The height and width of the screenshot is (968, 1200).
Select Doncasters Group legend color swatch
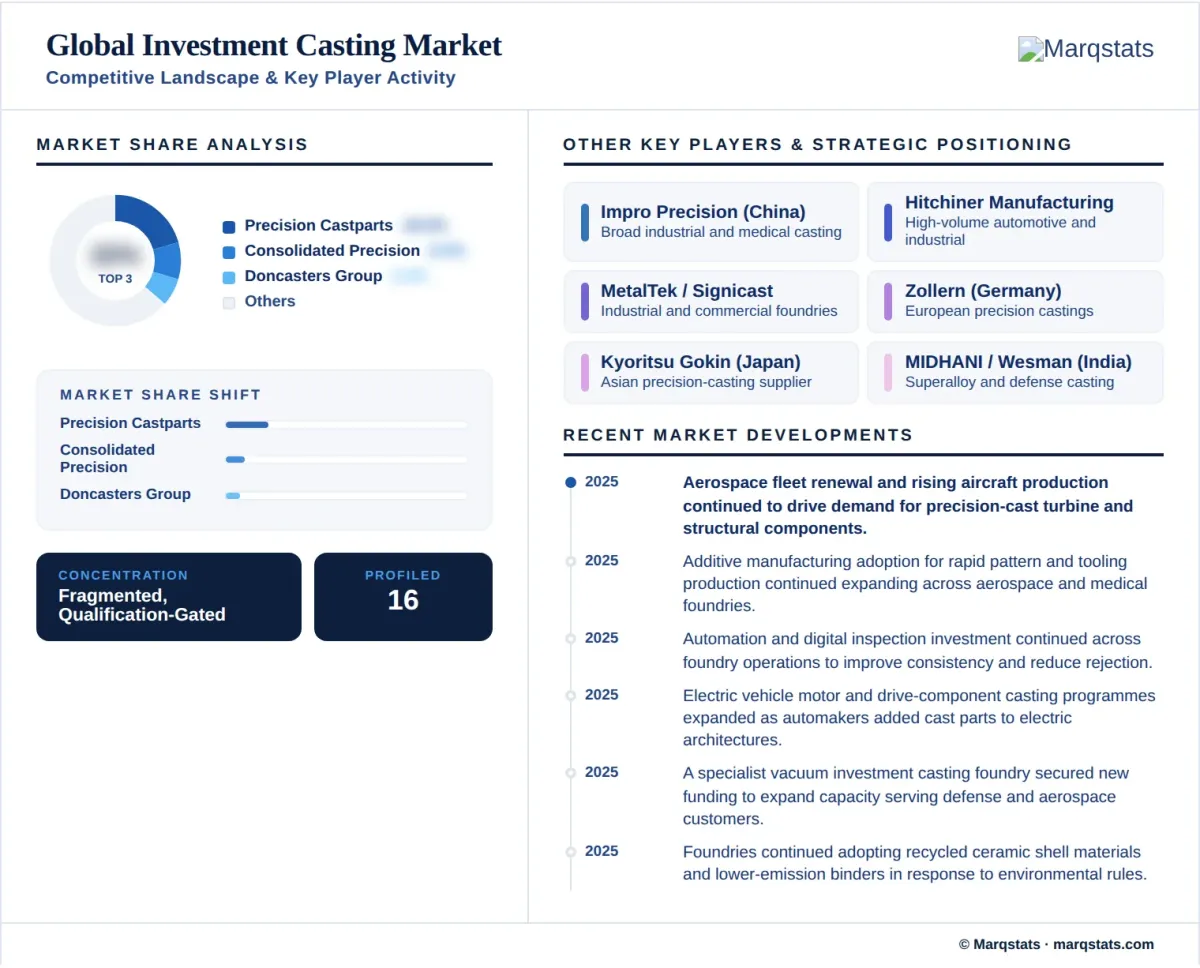click(229, 277)
